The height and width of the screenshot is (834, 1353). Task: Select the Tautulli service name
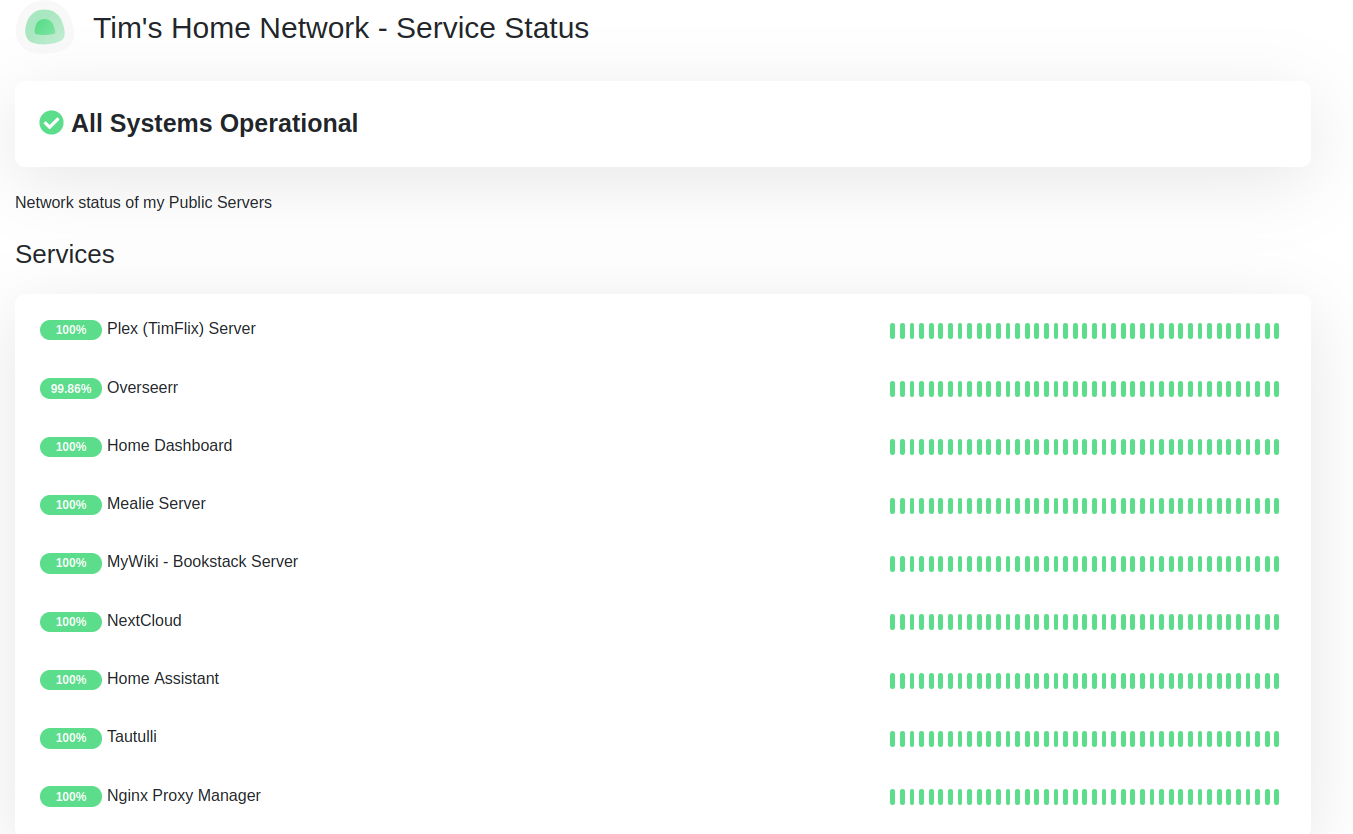click(132, 736)
